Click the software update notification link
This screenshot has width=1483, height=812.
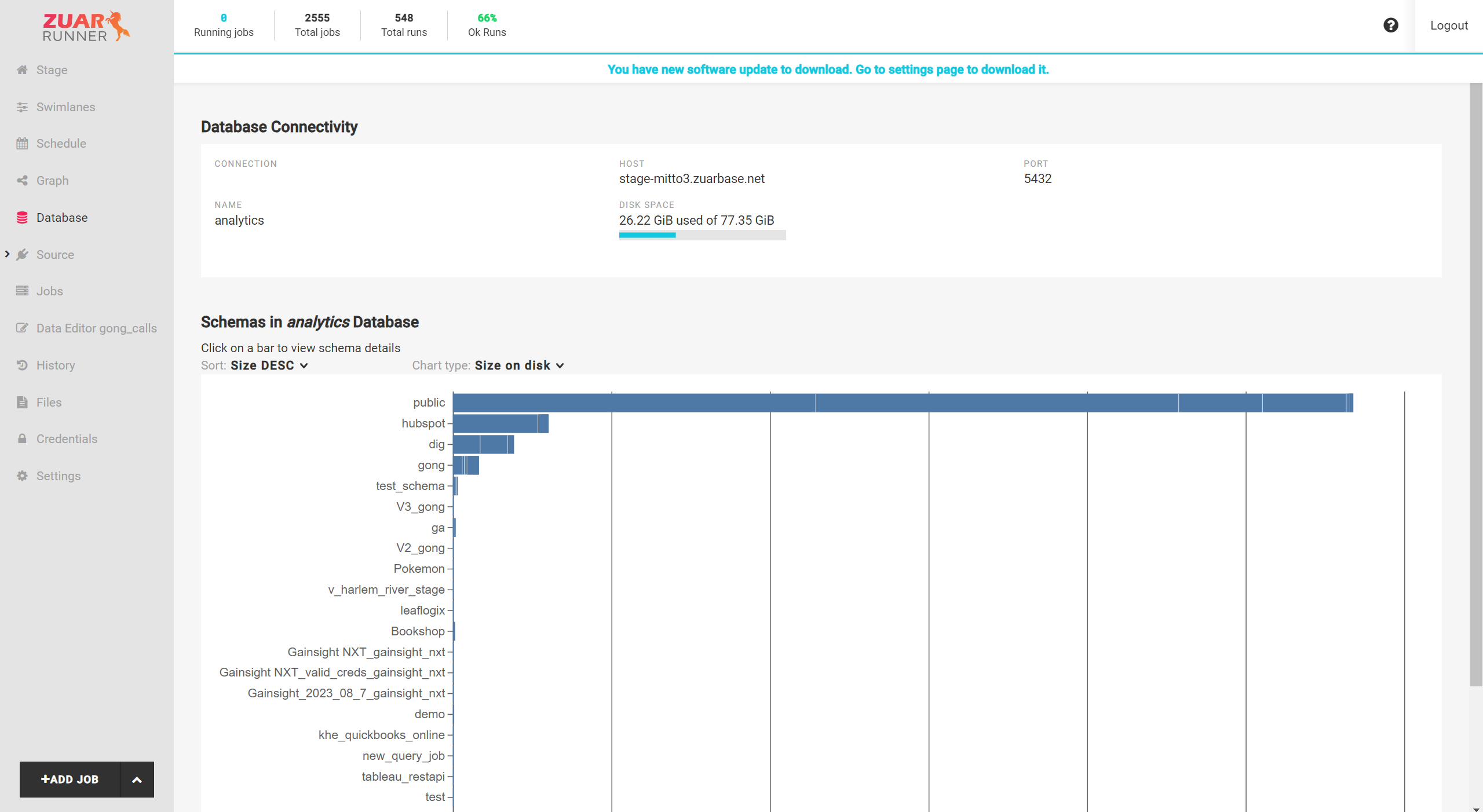[828, 70]
